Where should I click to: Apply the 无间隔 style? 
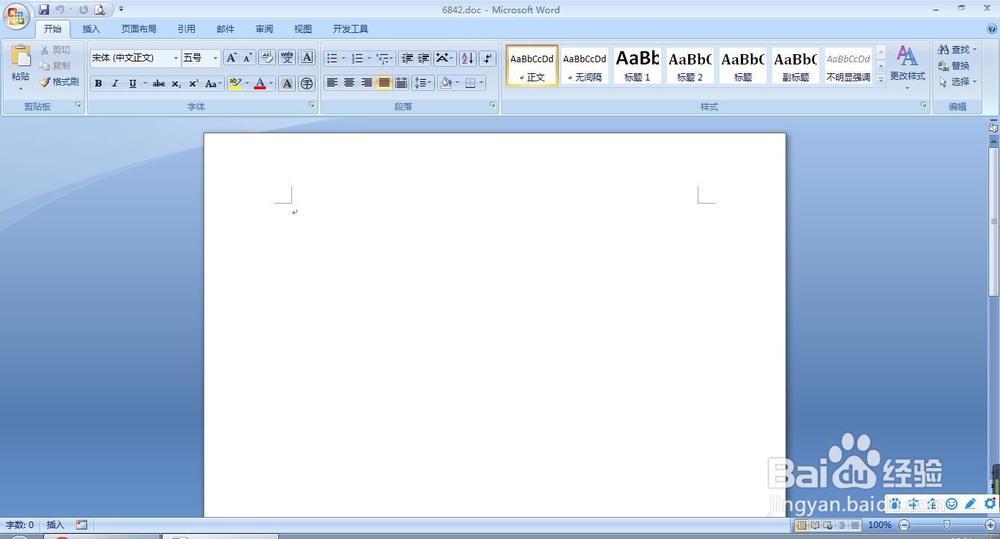585,66
